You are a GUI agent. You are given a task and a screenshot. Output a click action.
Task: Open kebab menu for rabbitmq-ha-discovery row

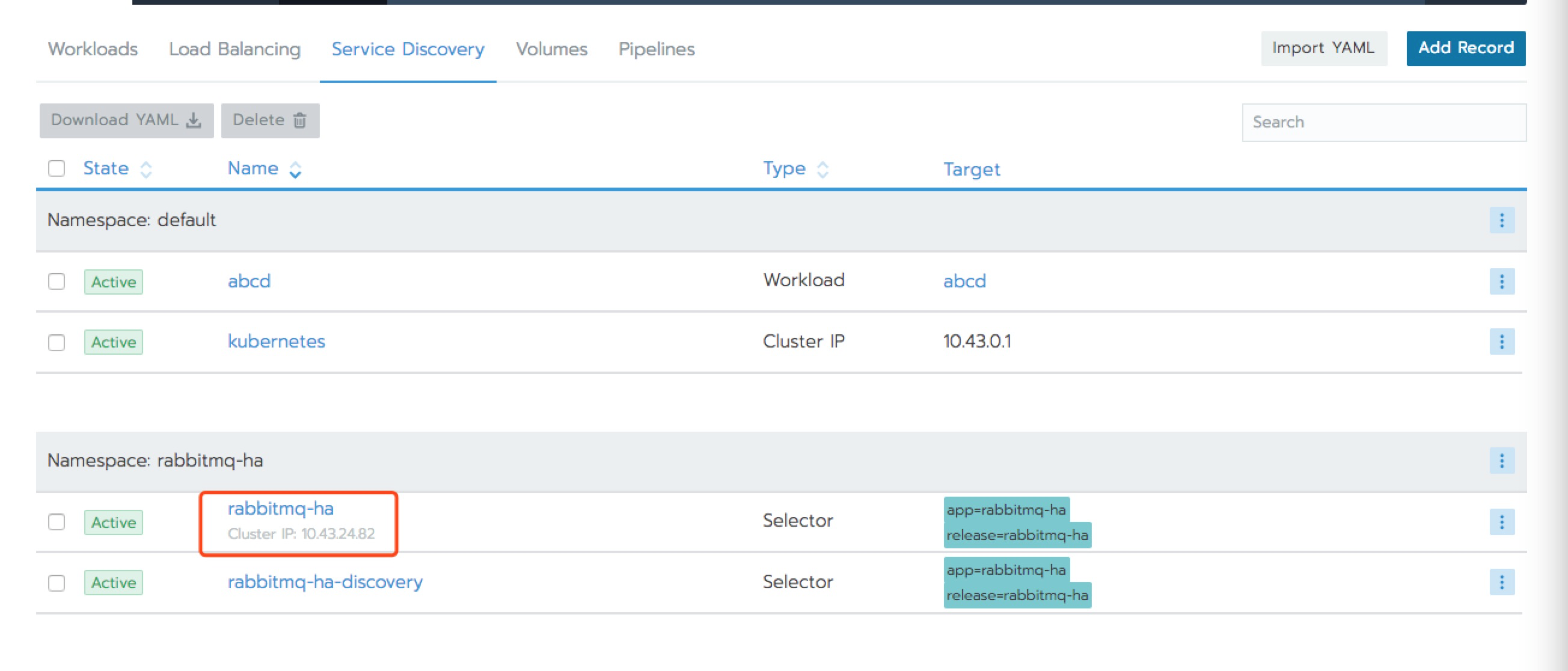(x=1504, y=581)
